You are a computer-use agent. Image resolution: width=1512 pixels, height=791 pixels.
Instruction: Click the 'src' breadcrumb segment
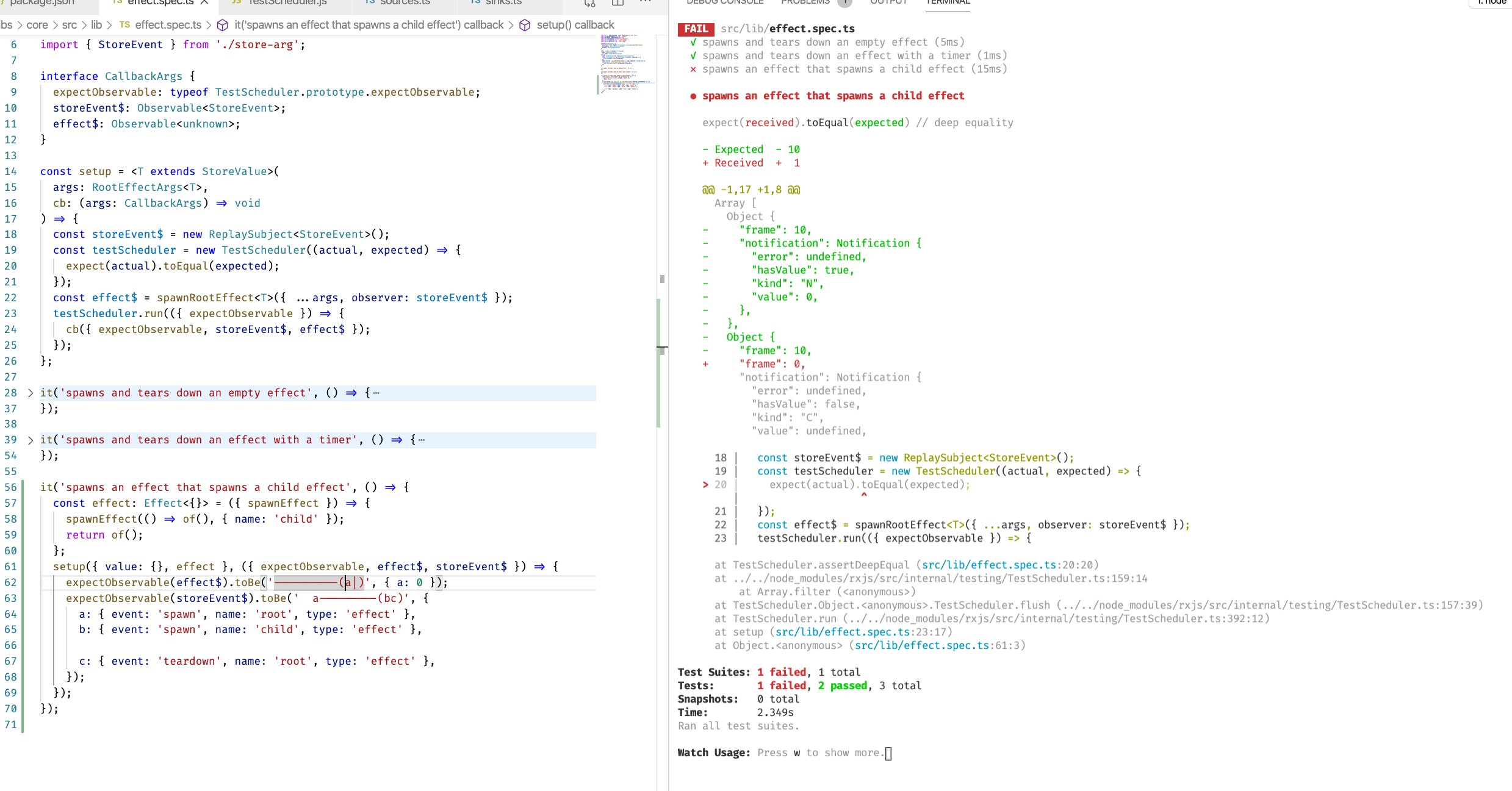(x=70, y=25)
